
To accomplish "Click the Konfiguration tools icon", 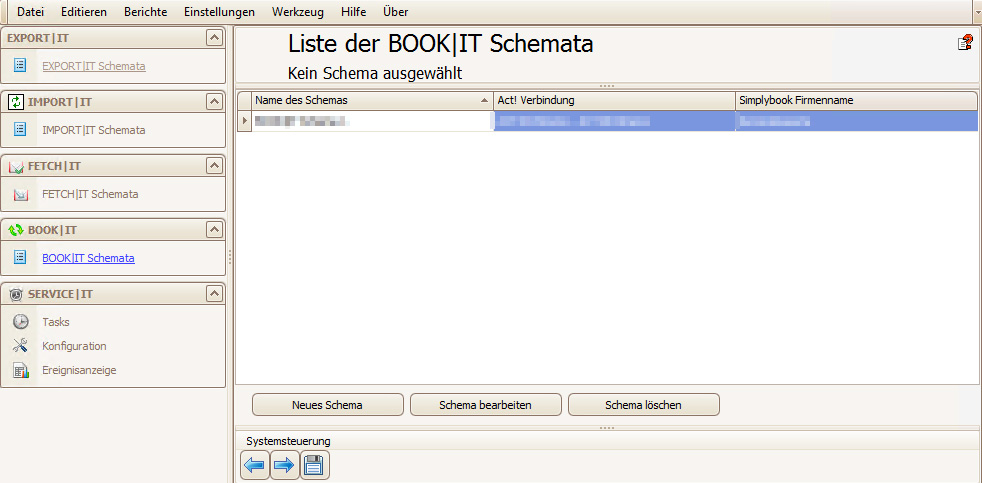I will point(21,346).
